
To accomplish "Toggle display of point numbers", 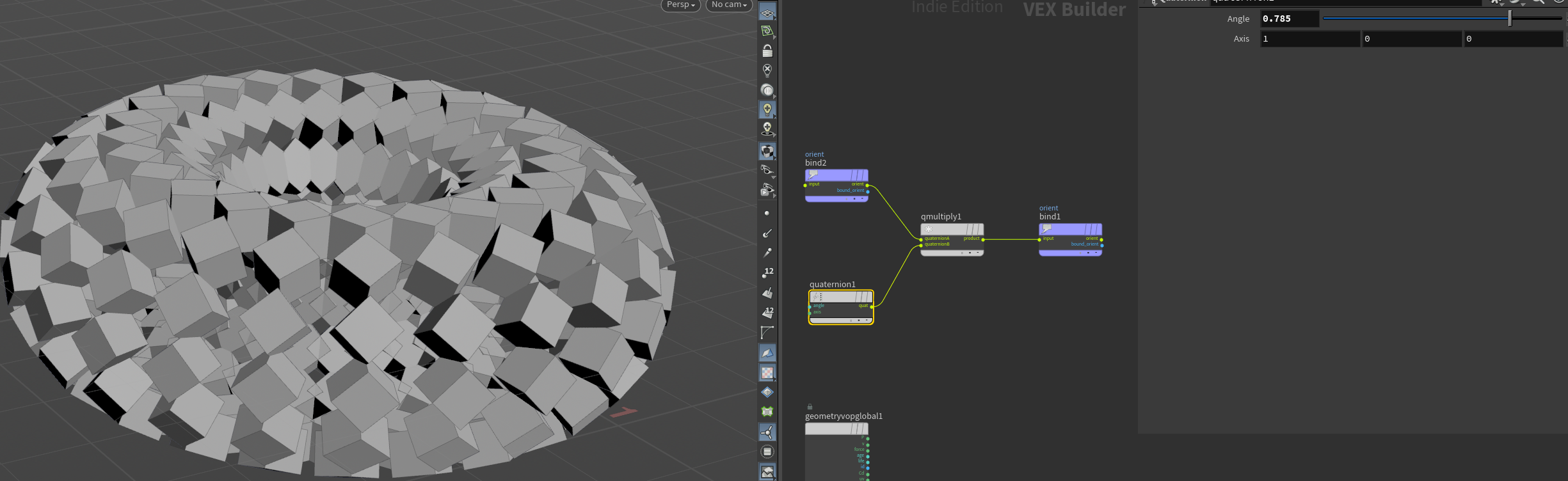I will pos(767,273).
